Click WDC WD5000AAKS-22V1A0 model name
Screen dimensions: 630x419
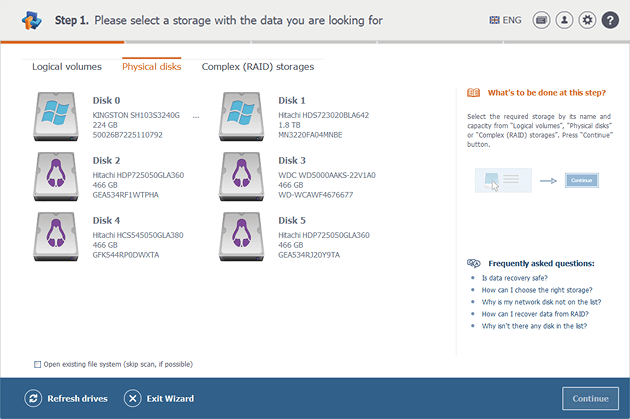pyautogui.click(x=327, y=175)
